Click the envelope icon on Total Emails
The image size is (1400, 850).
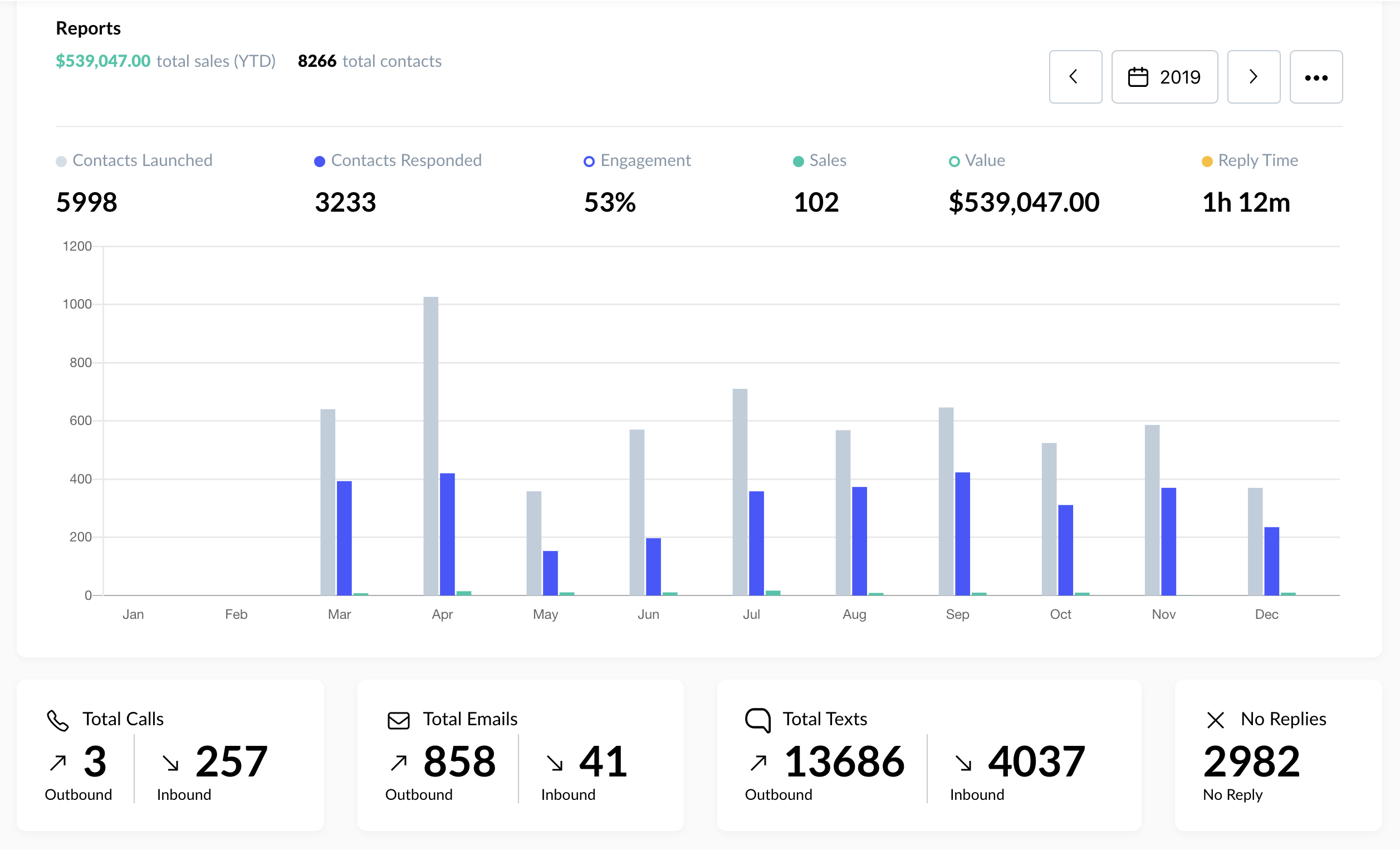point(398,720)
